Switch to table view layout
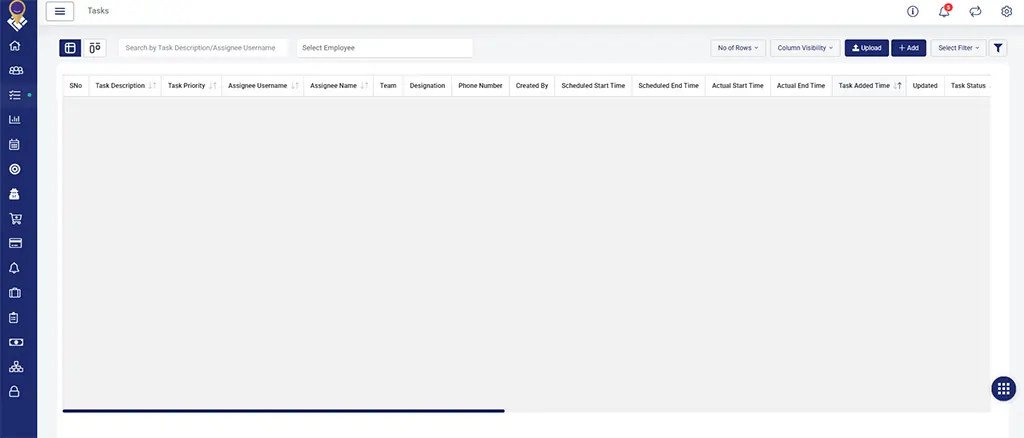Screen dimensions: 1024x438 click(x=70, y=48)
